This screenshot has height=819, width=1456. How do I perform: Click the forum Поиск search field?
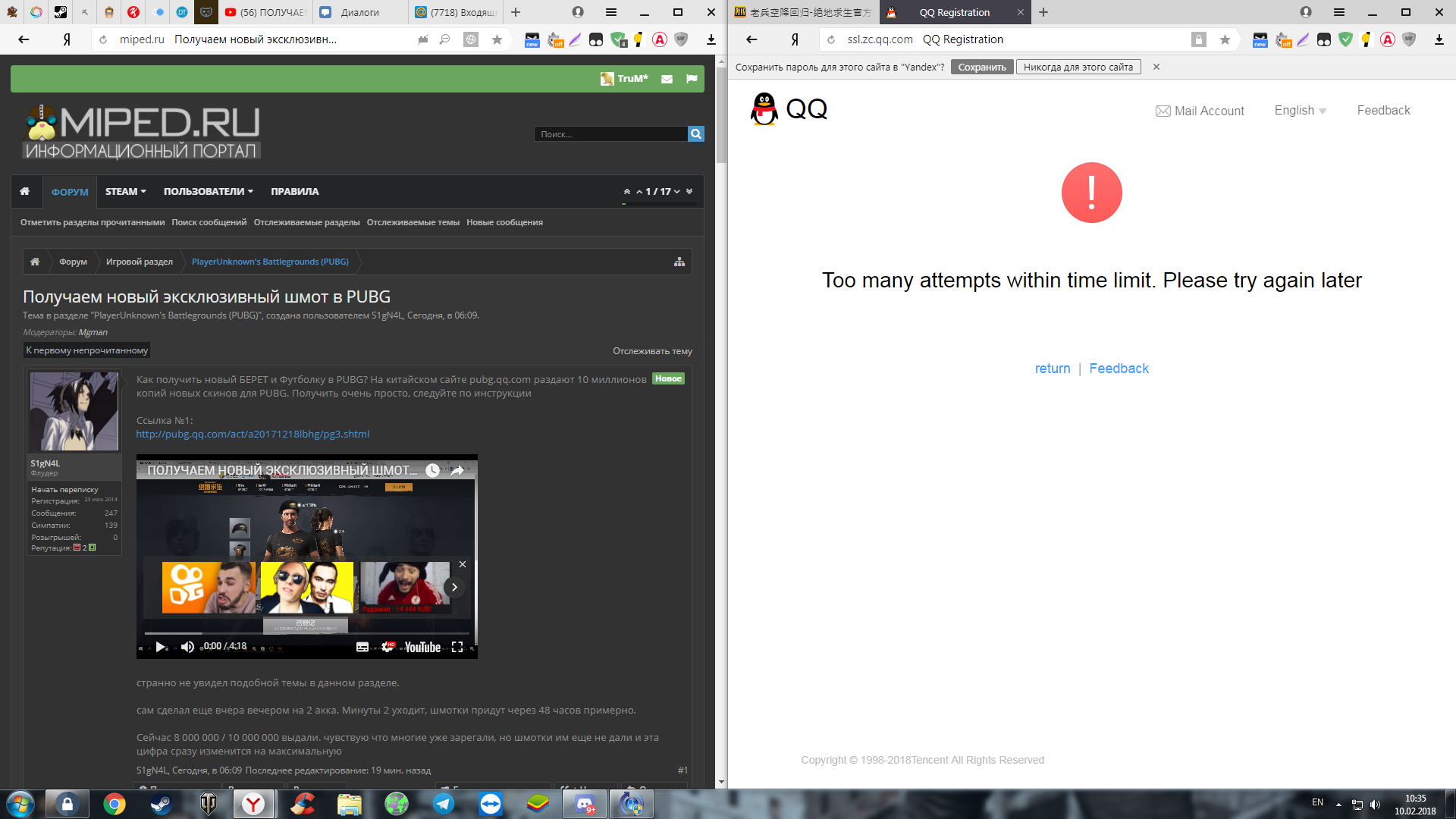click(x=611, y=133)
